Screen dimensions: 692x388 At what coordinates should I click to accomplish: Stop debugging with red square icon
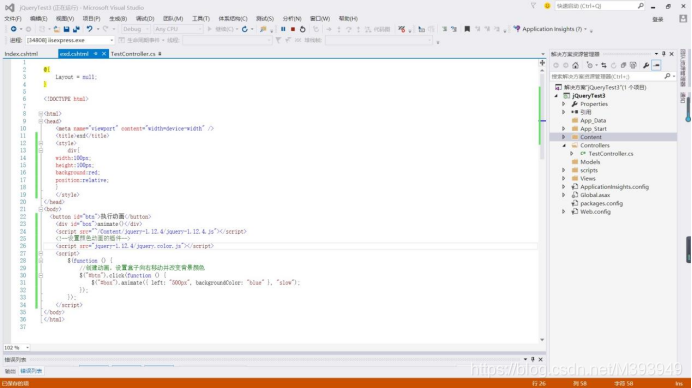[x=293, y=29]
